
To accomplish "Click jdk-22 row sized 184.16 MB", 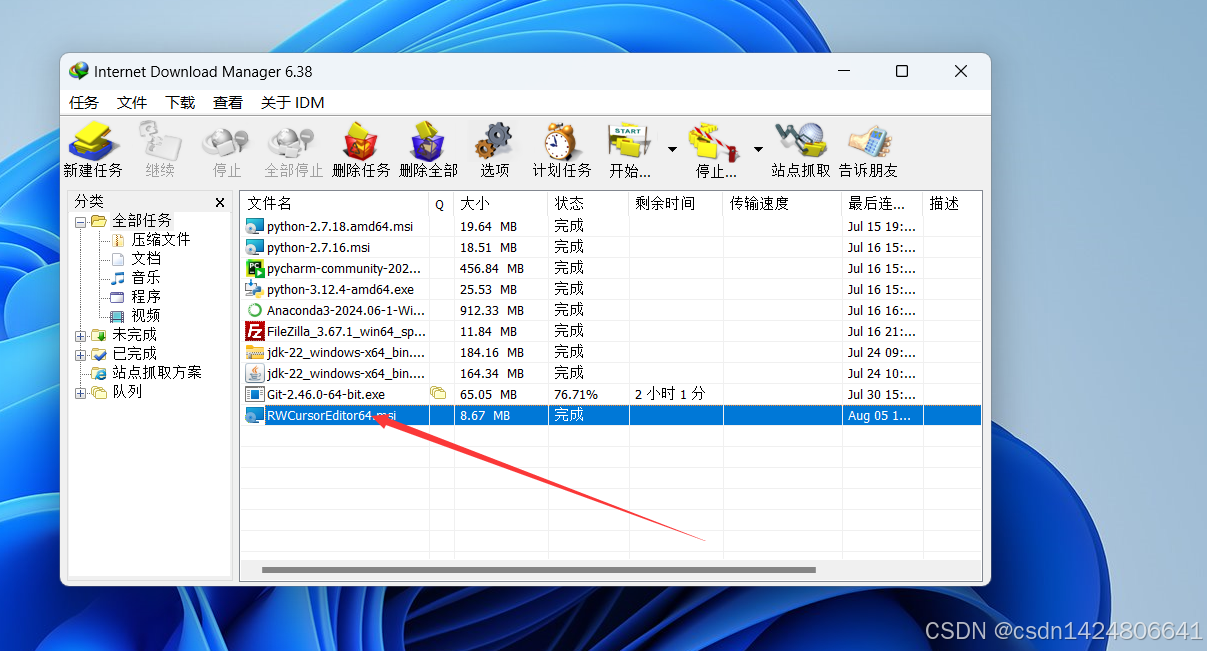I will [611, 352].
